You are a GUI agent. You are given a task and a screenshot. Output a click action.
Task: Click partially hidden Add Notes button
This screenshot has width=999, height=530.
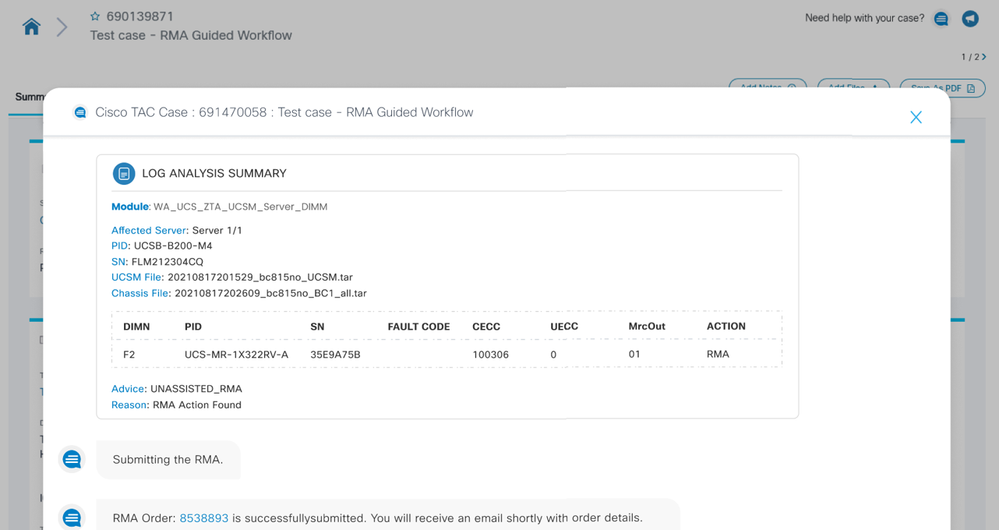[768, 85]
